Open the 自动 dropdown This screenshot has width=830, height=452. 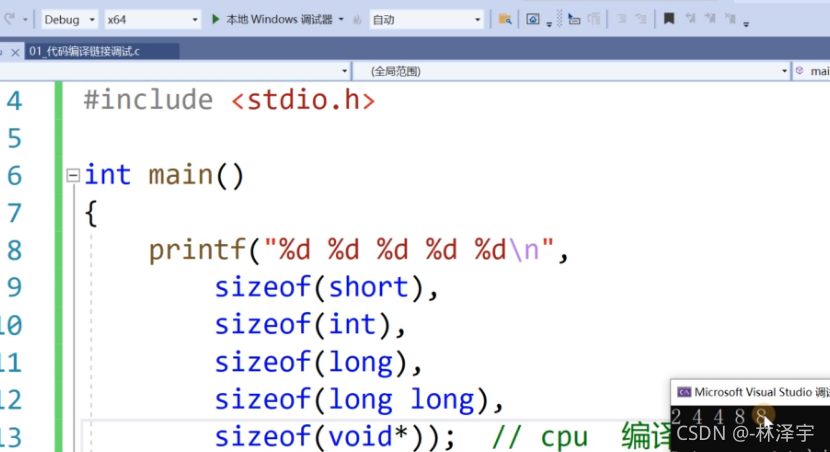click(x=426, y=20)
